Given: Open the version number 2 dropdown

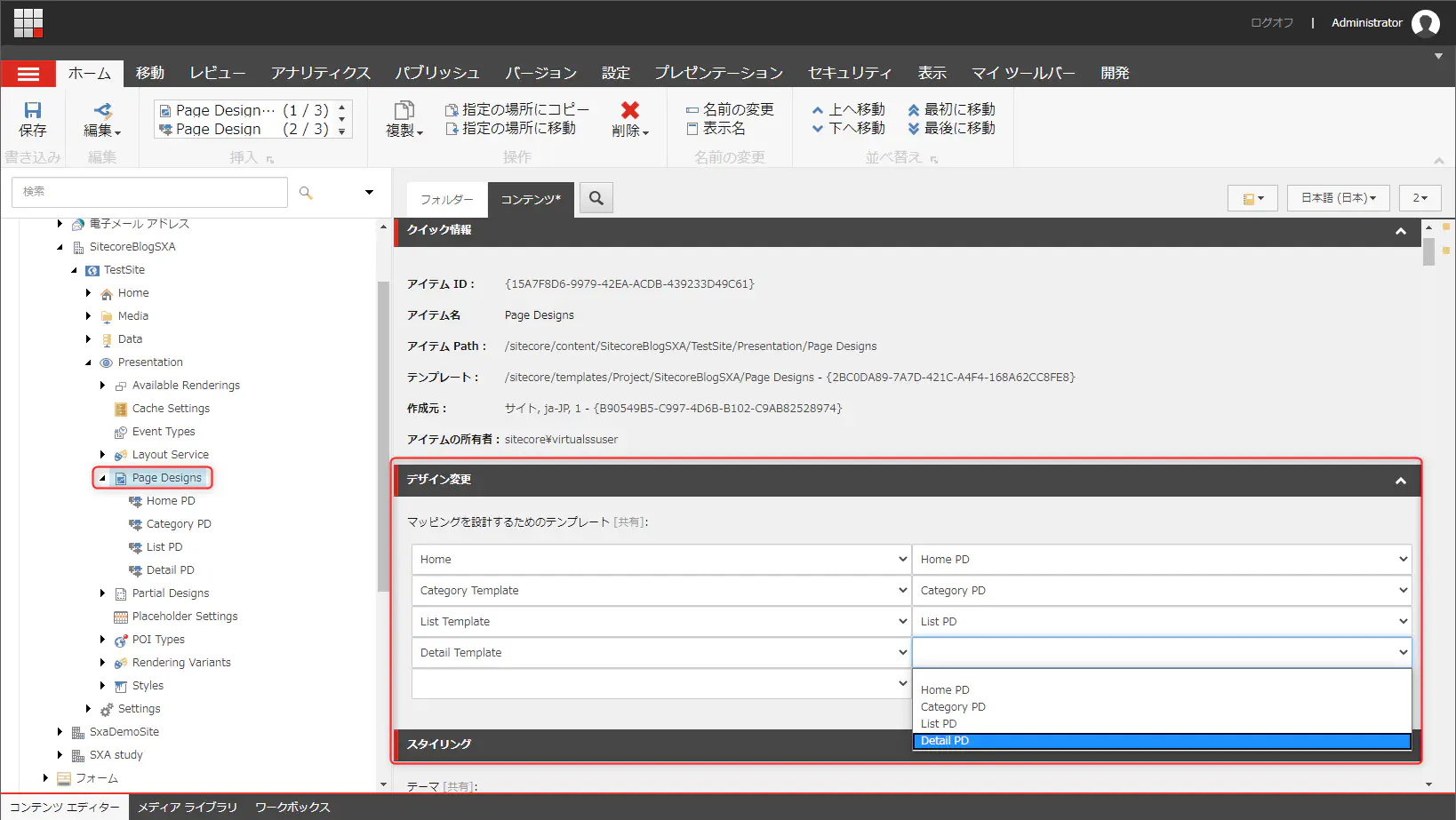Looking at the screenshot, I should (x=1420, y=198).
